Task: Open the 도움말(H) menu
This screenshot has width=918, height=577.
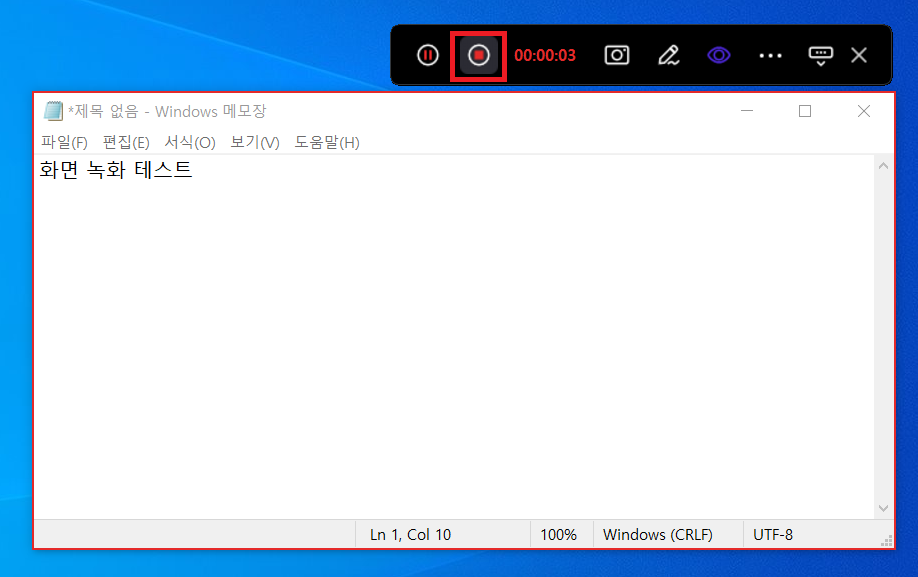Action: point(327,142)
